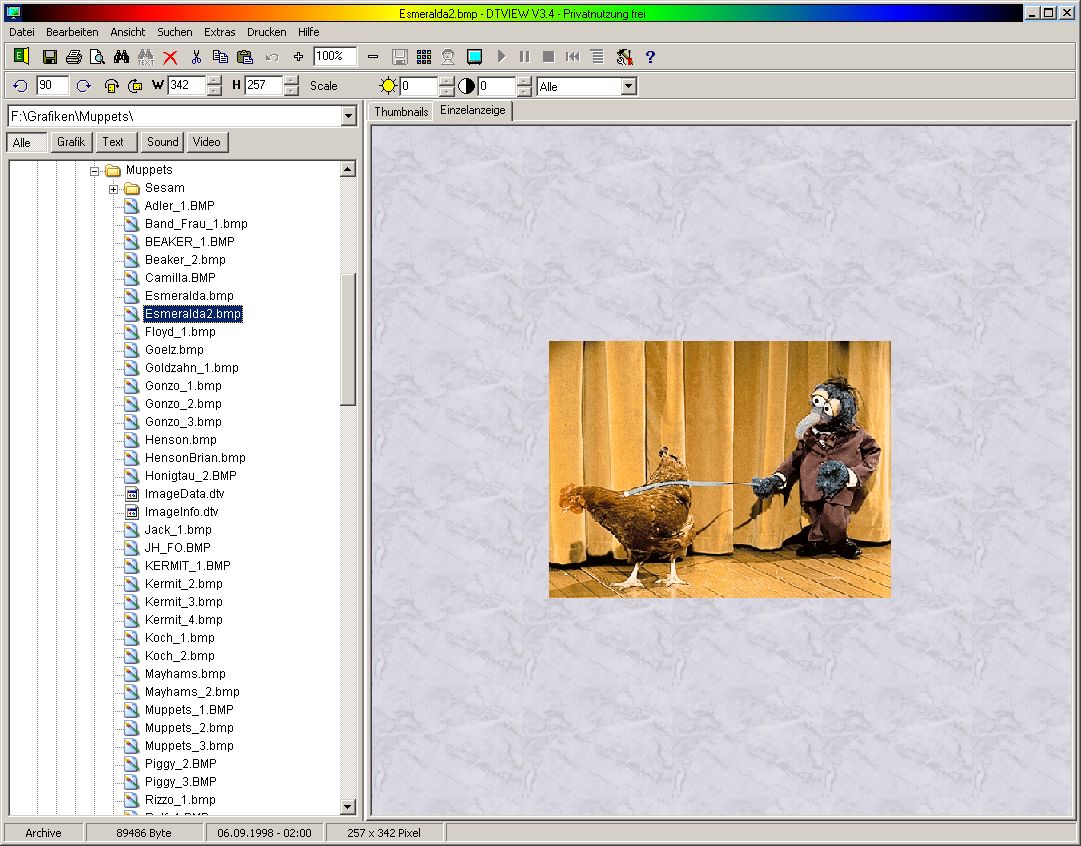This screenshot has width=1081, height=846.
Task: Click the rotation angle field
Action: point(52,85)
